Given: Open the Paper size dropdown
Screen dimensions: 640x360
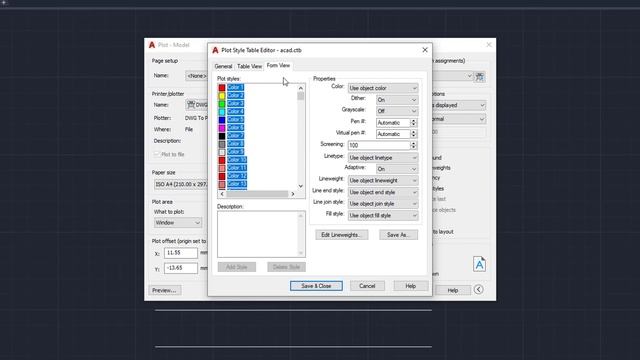Looking at the screenshot, I should point(181,184).
